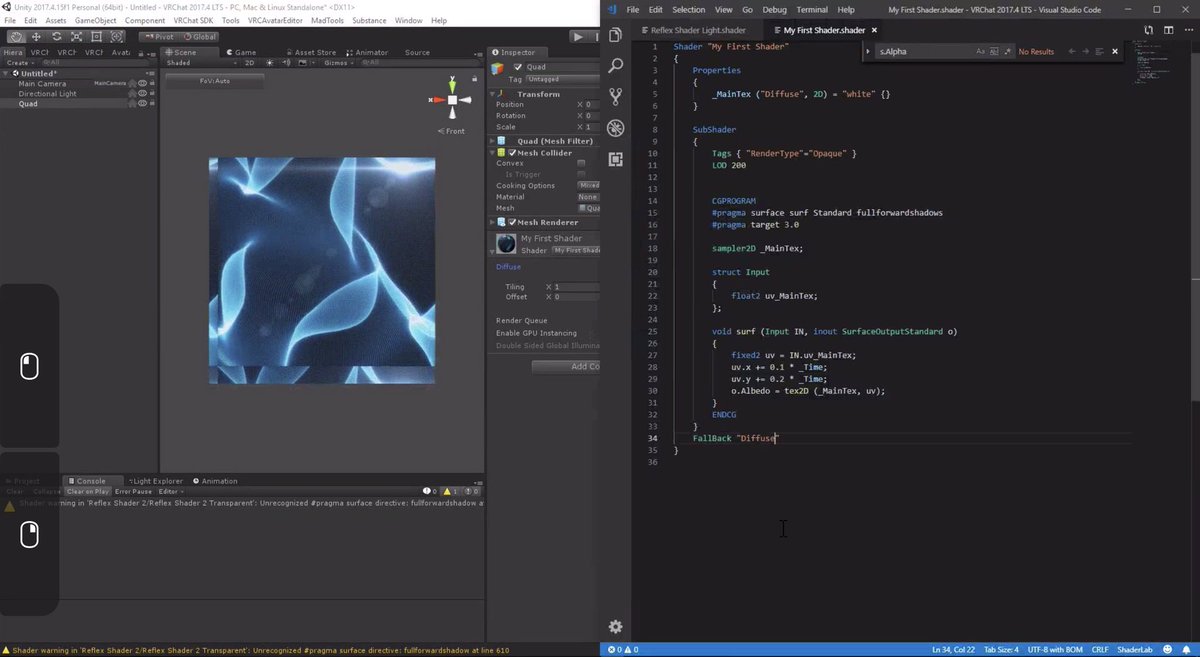The height and width of the screenshot is (657, 1200).
Task: Switch to the Animator tab
Action: pyautogui.click(x=366, y=52)
